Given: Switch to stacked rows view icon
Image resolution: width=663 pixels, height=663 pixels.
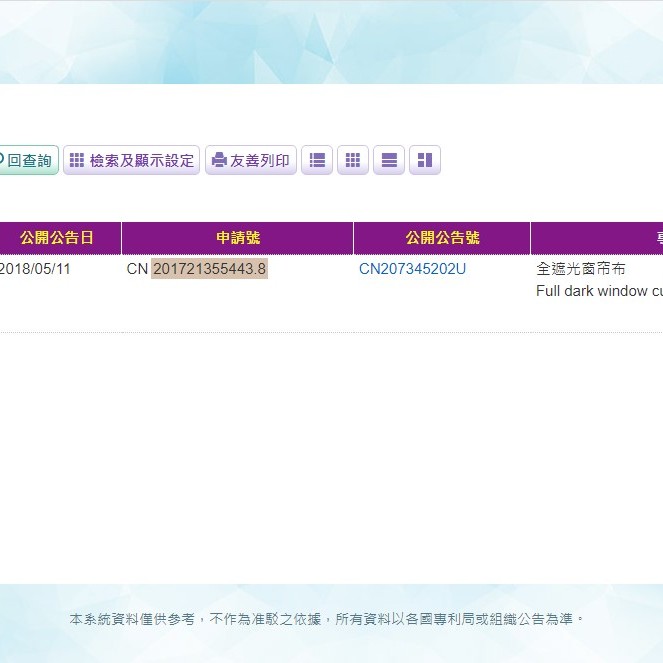Looking at the screenshot, I should click(x=389, y=160).
